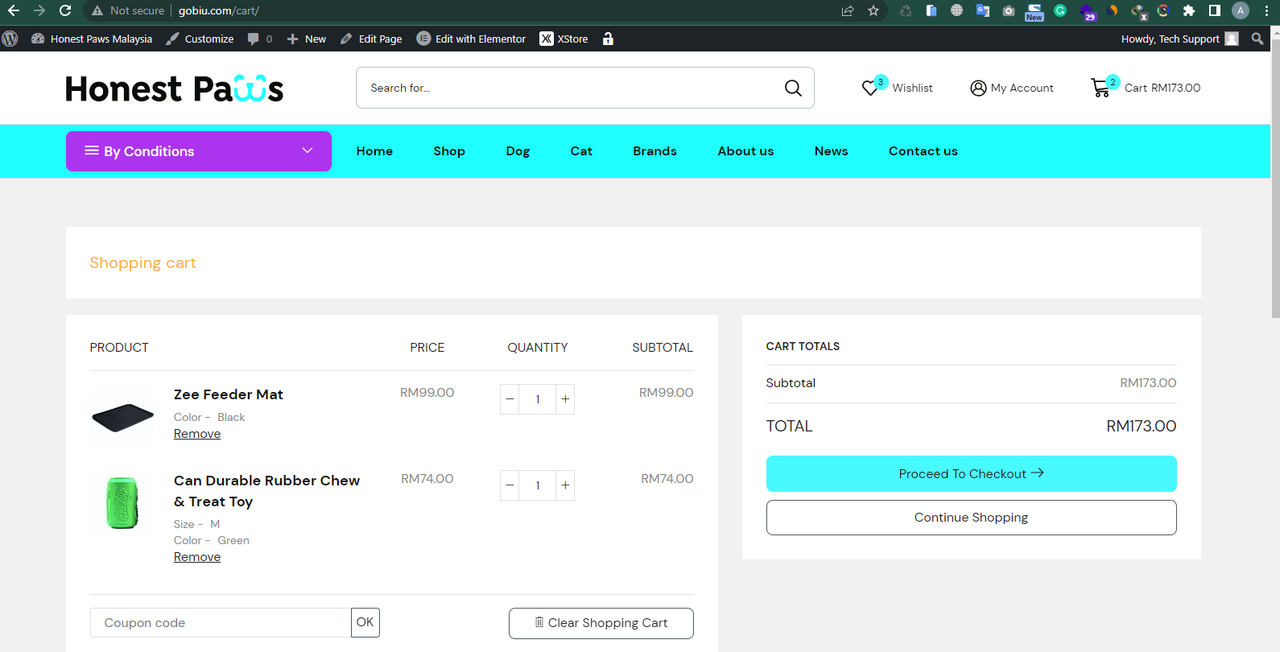
Task: Go to Home in the navigation bar
Action: tap(375, 151)
